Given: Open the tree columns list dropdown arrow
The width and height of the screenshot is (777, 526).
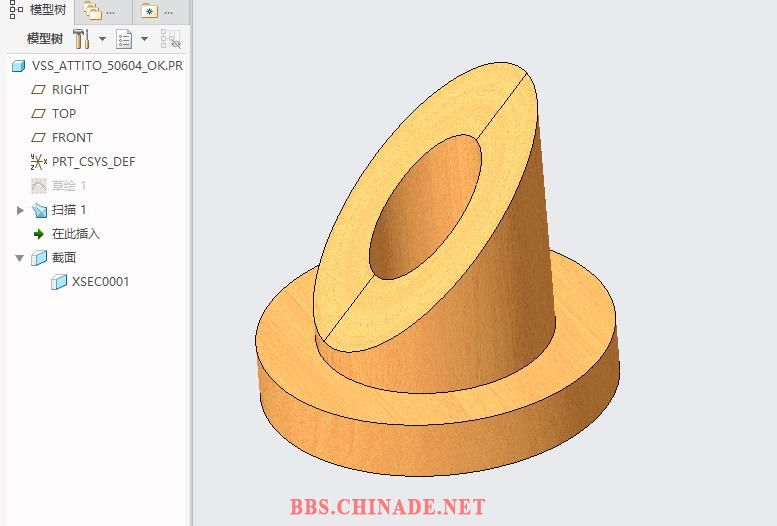Looking at the screenshot, I should [x=144, y=39].
